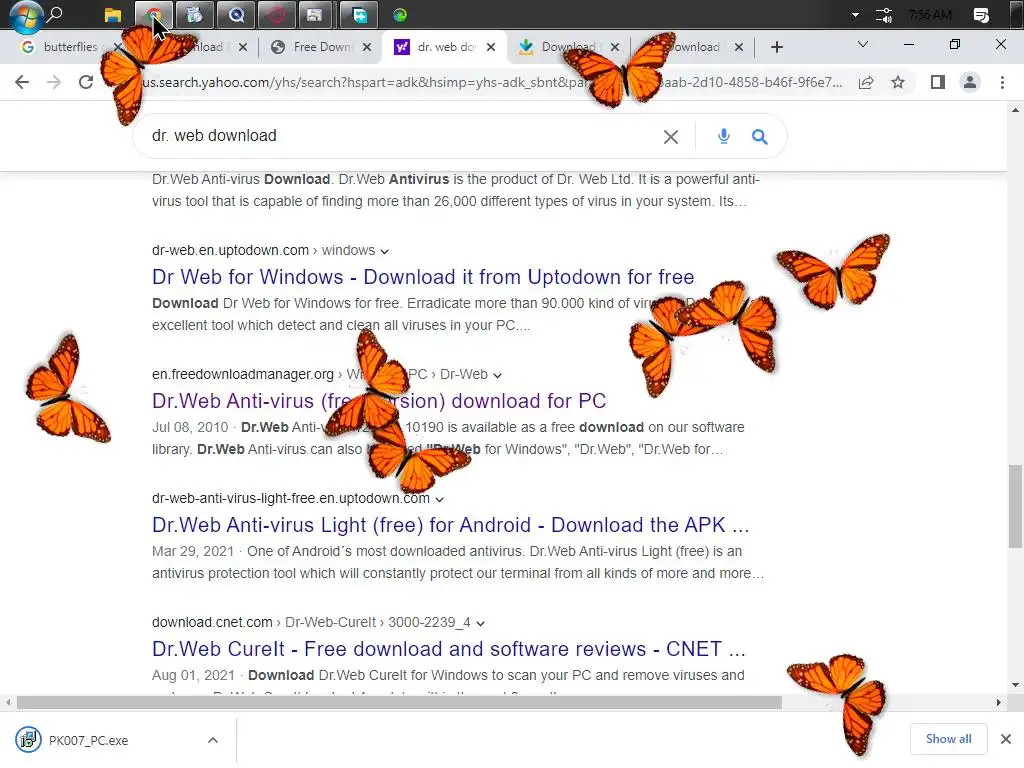Click the Yahoo search URL in address bar
The width and height of the screenshot is (1024, 768).
(492, 82)
